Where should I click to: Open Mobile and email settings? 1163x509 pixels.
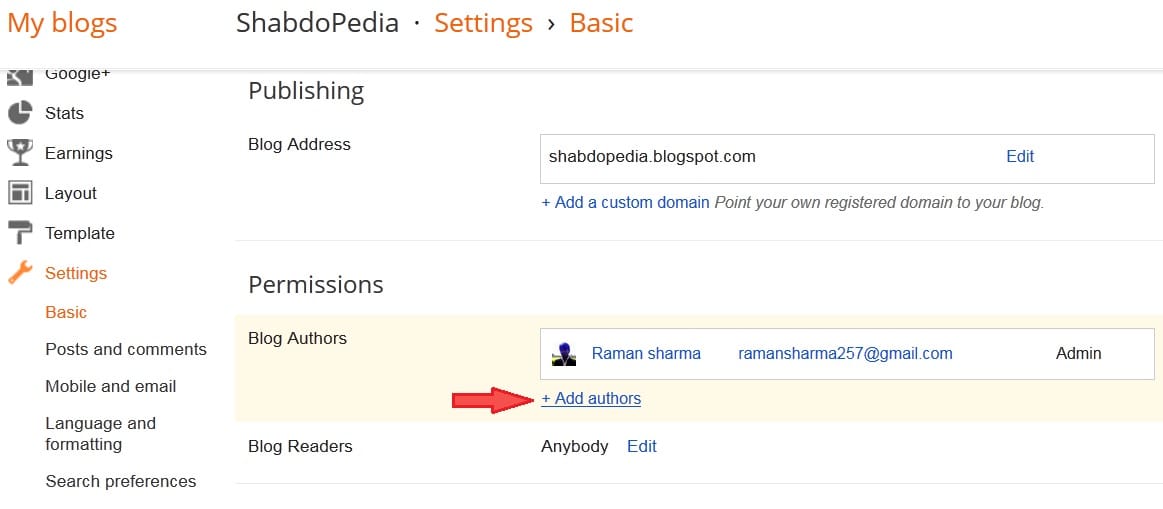[x=111, y=387]
